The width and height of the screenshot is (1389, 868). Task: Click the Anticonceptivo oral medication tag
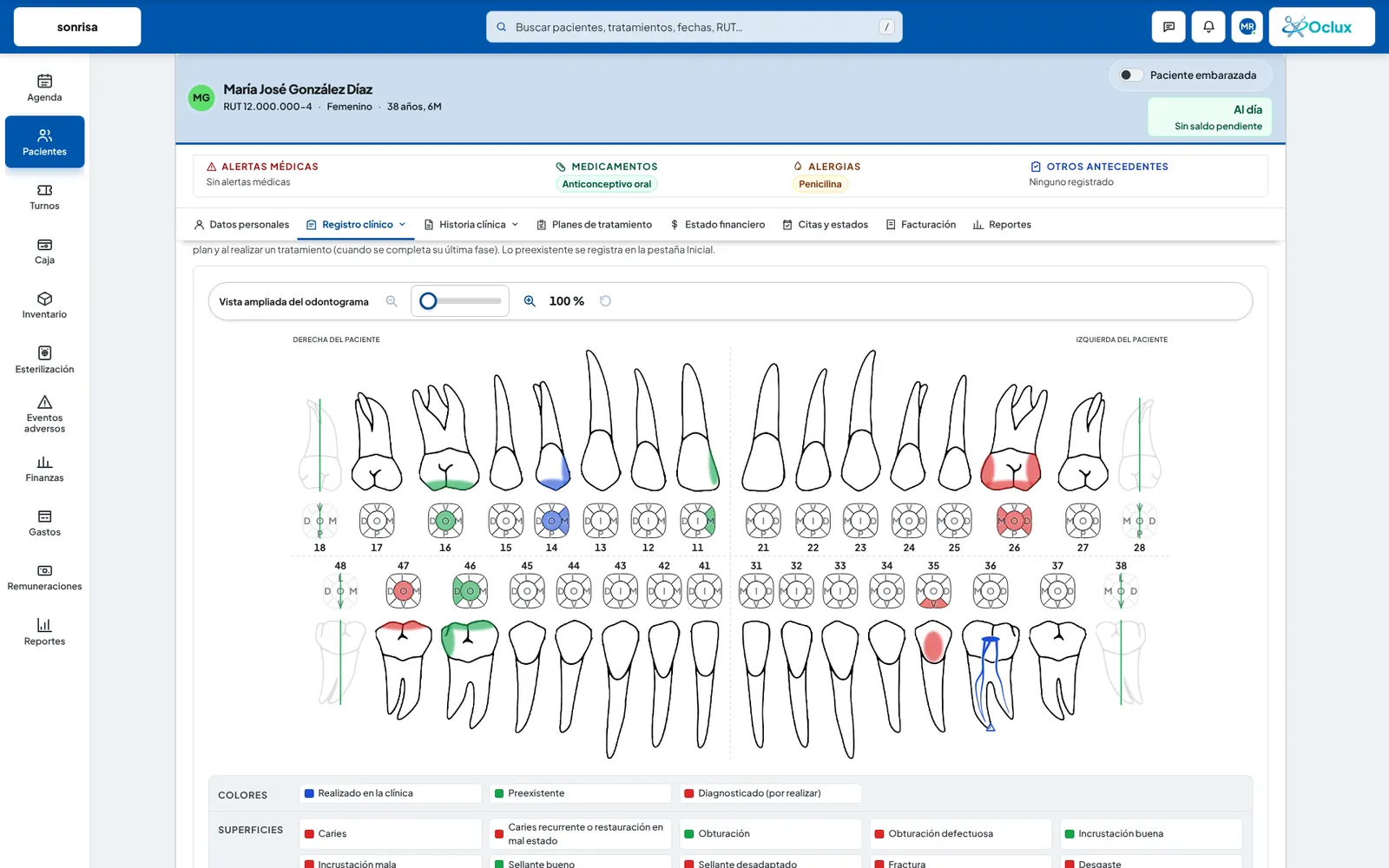tap(607, 184)
